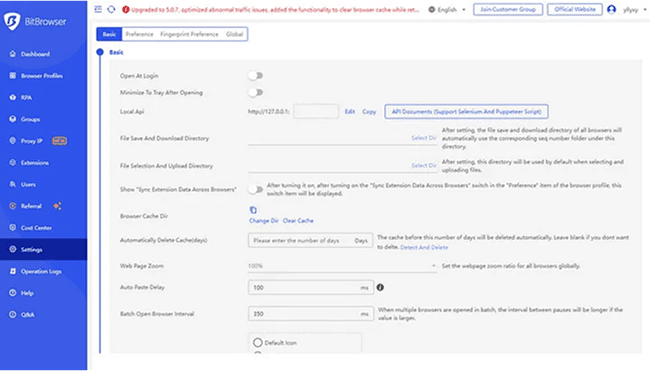
Task: Click the Batch Open Browser Interval field
Action: click(310, 314)
